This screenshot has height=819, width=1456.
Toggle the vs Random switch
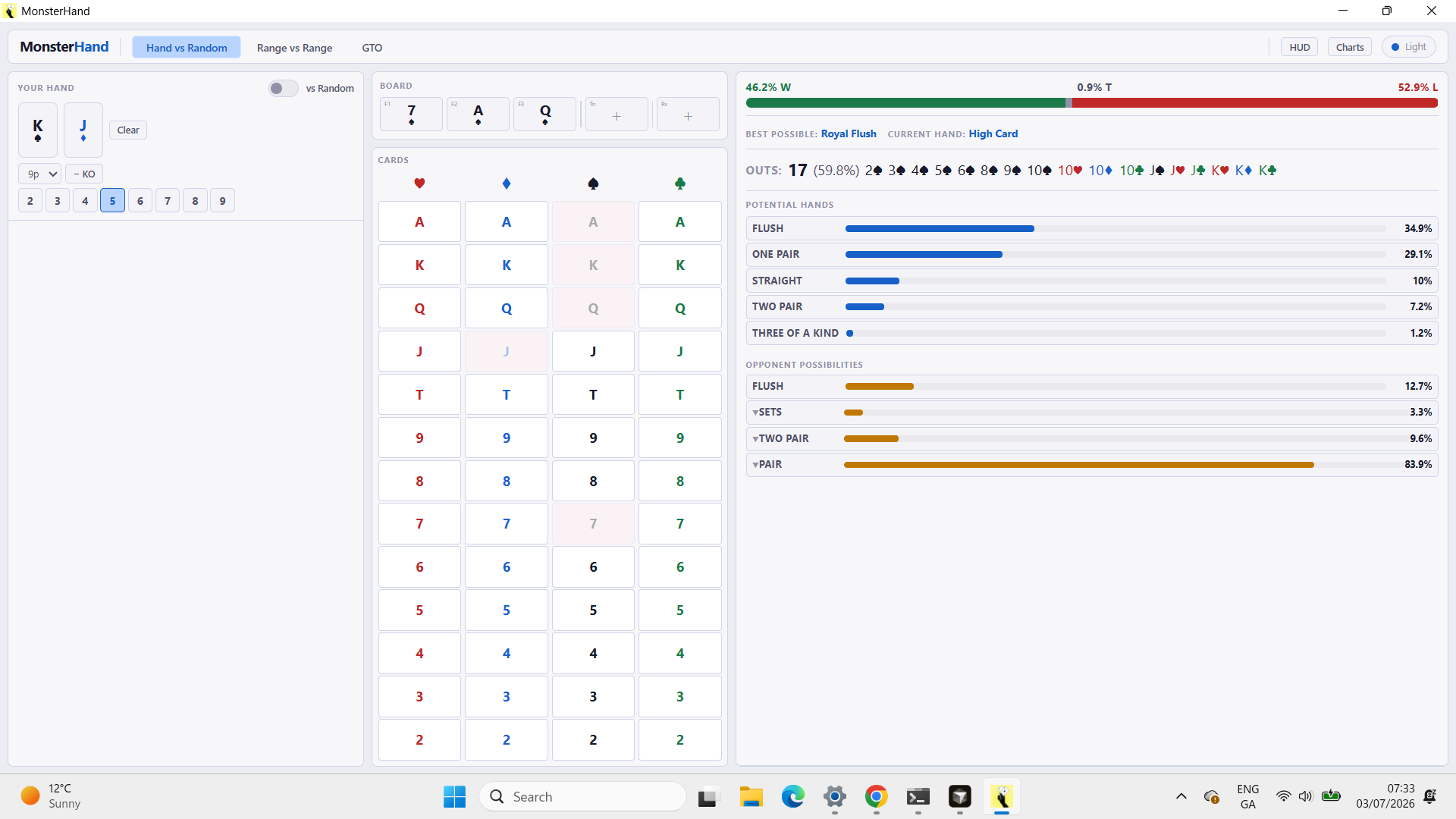point(283,88)
